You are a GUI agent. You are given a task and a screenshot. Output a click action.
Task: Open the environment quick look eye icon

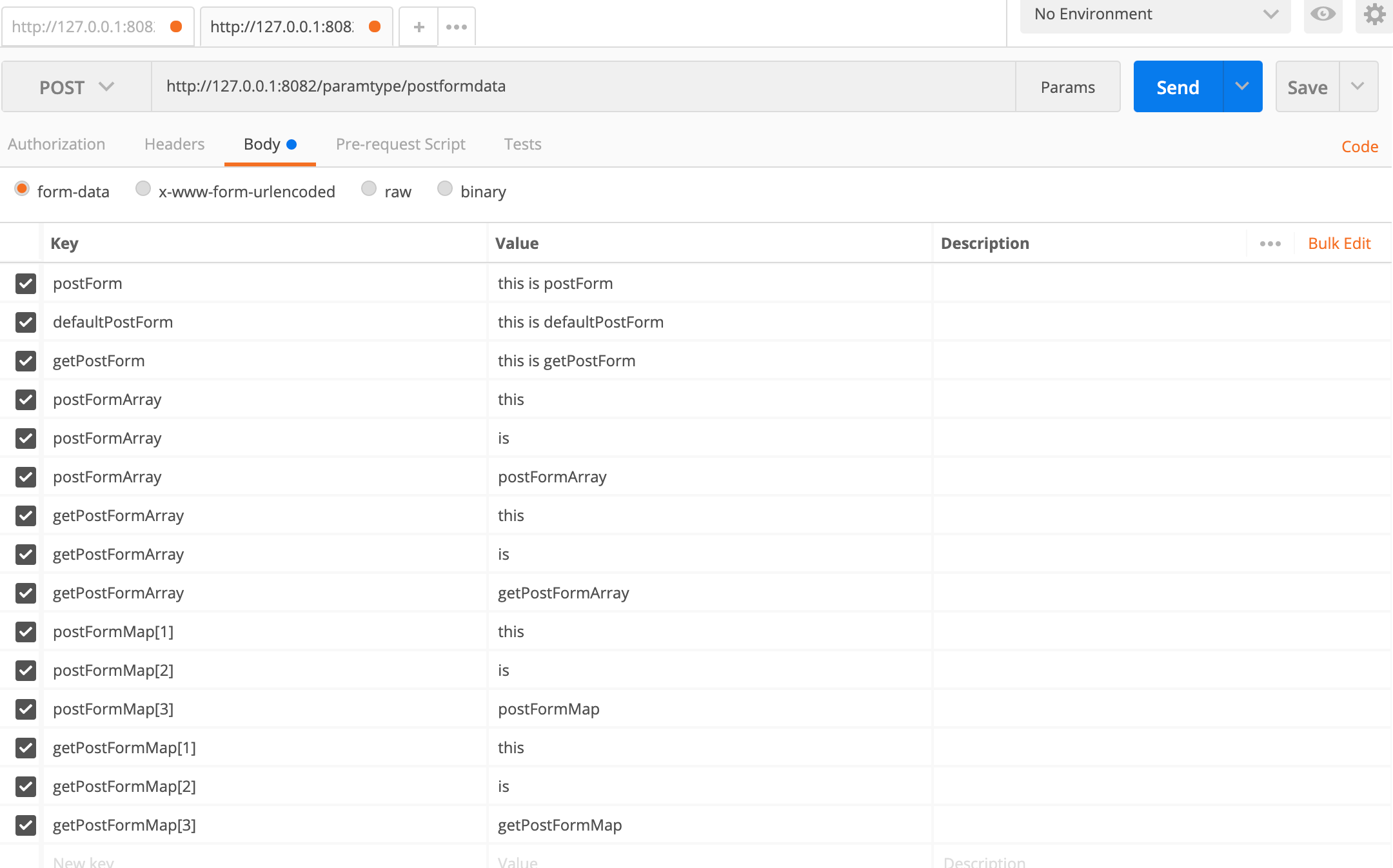(x=1323, y=14)
